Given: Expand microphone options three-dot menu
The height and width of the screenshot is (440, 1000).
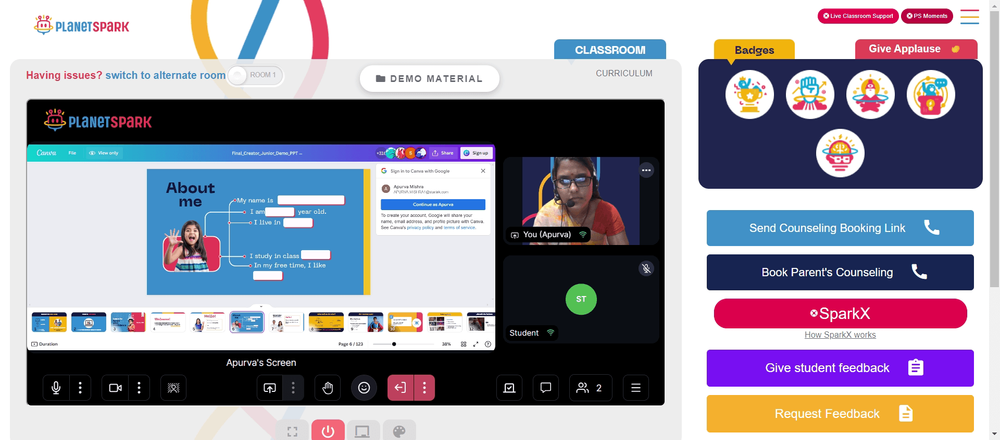Looking at the screenshot, I should [x=80, y=388].
